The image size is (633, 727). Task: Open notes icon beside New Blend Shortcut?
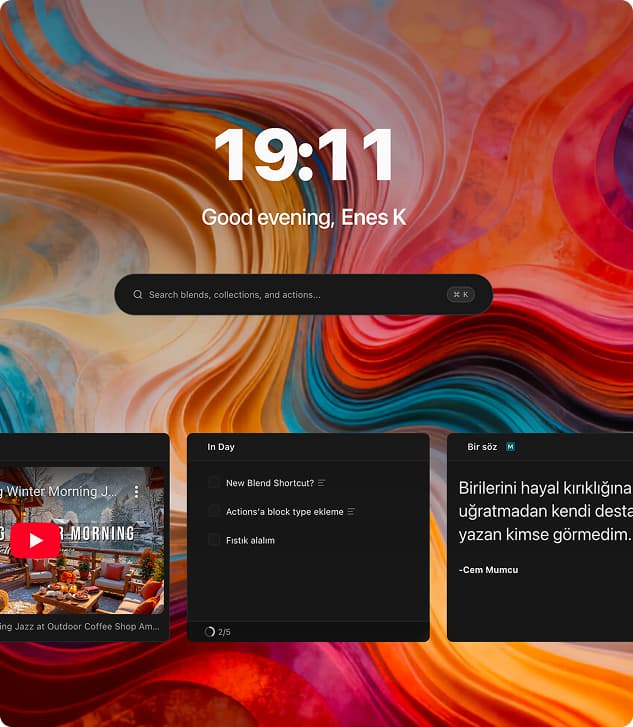[x=321, y=483]
